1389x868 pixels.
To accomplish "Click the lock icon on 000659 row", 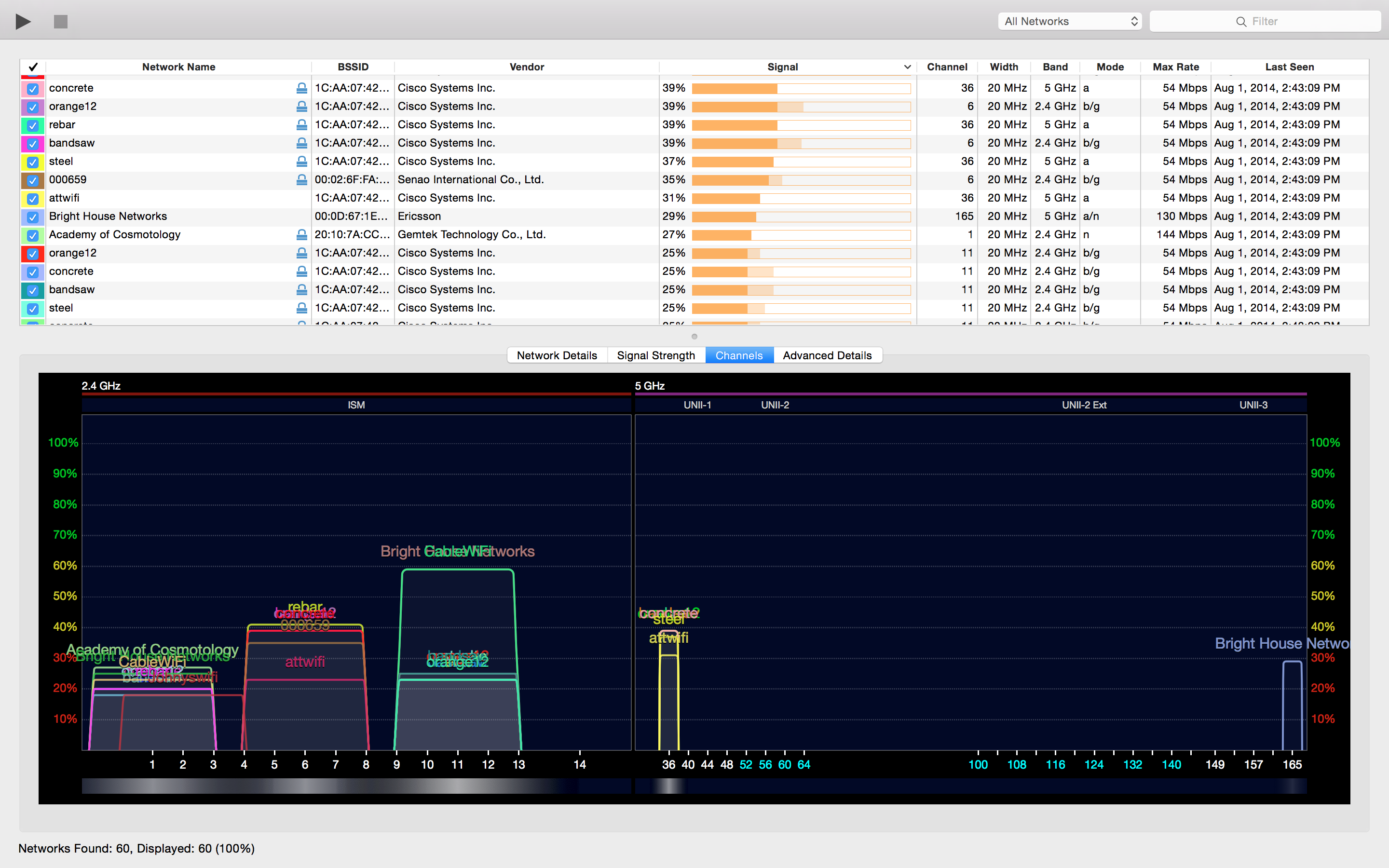I will [301, 180].
